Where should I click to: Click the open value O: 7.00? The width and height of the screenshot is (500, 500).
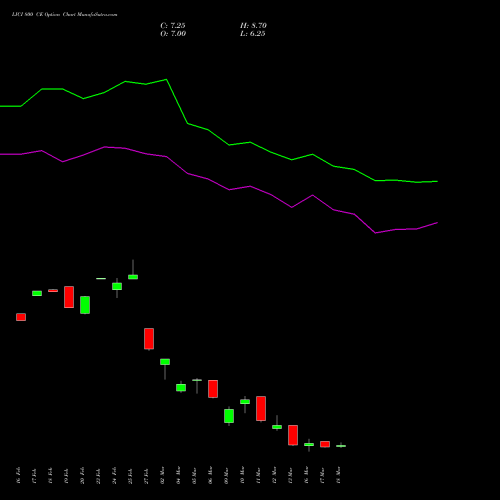pos(173,33)
